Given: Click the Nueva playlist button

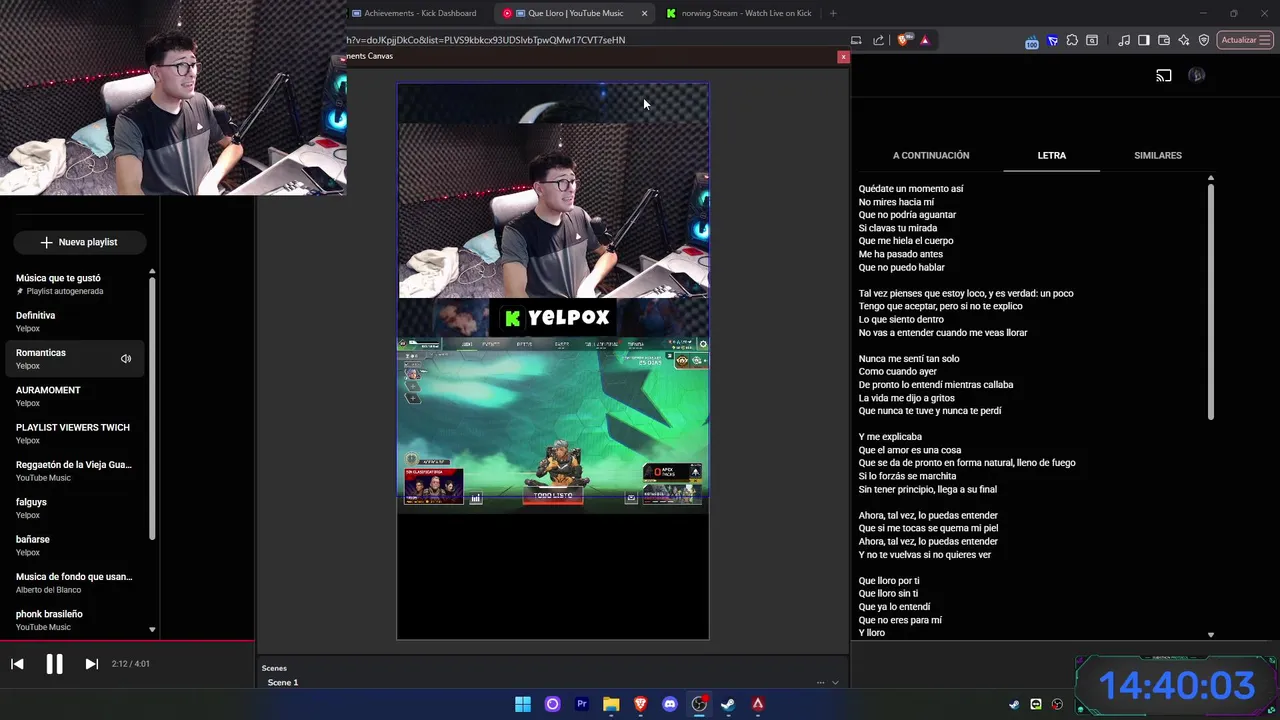Looking at the screenshot, I should [79, 242].
